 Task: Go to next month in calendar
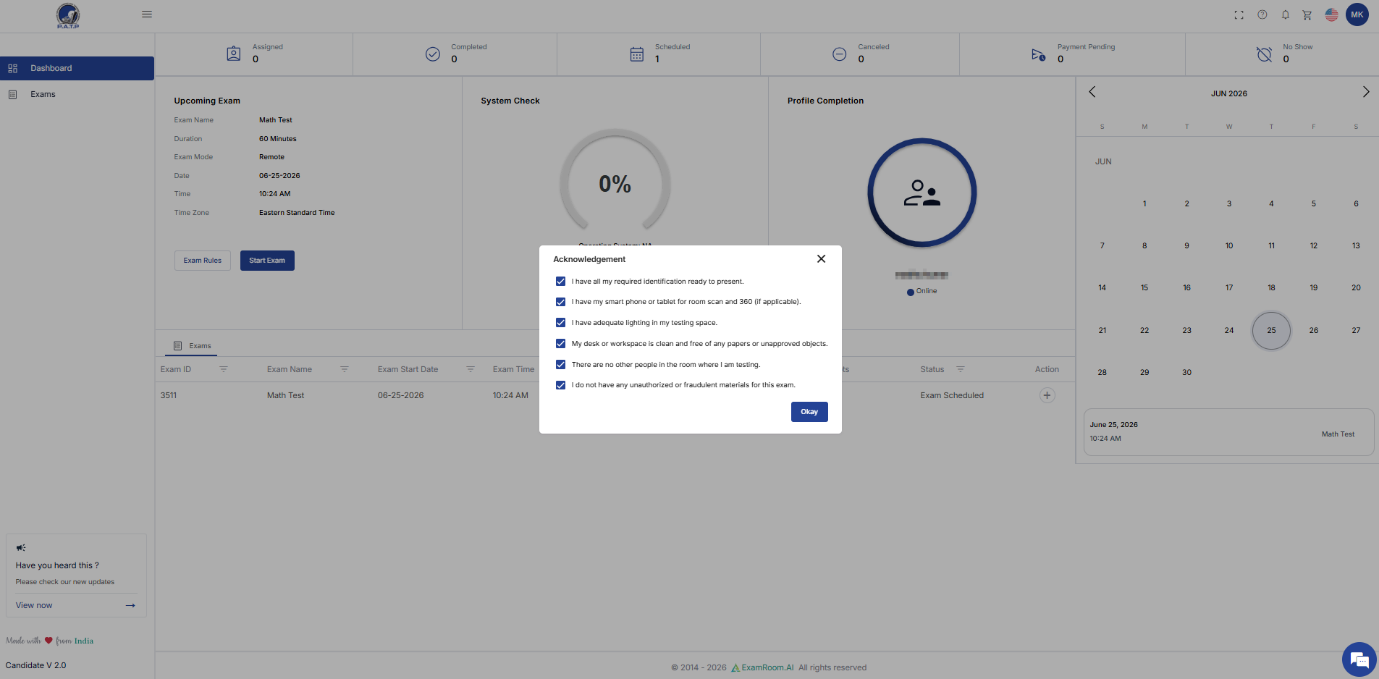(1366, 92)
